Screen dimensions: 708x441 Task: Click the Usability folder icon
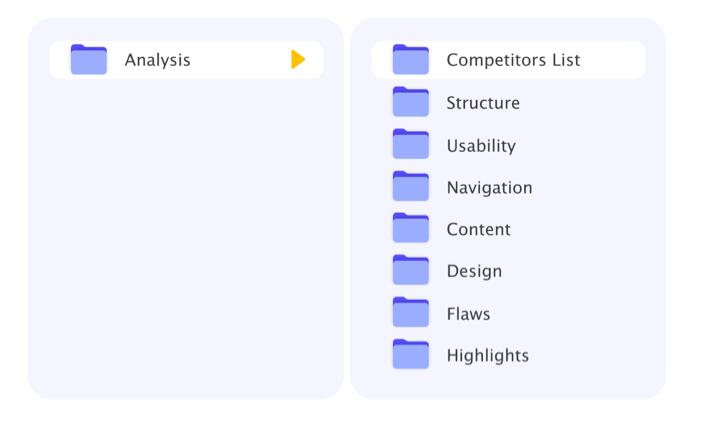pyautogui.click(x=410, y=145)
